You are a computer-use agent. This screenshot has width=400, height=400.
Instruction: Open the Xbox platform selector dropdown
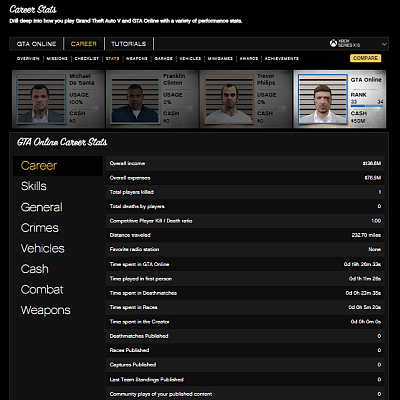tap(358, 44)
